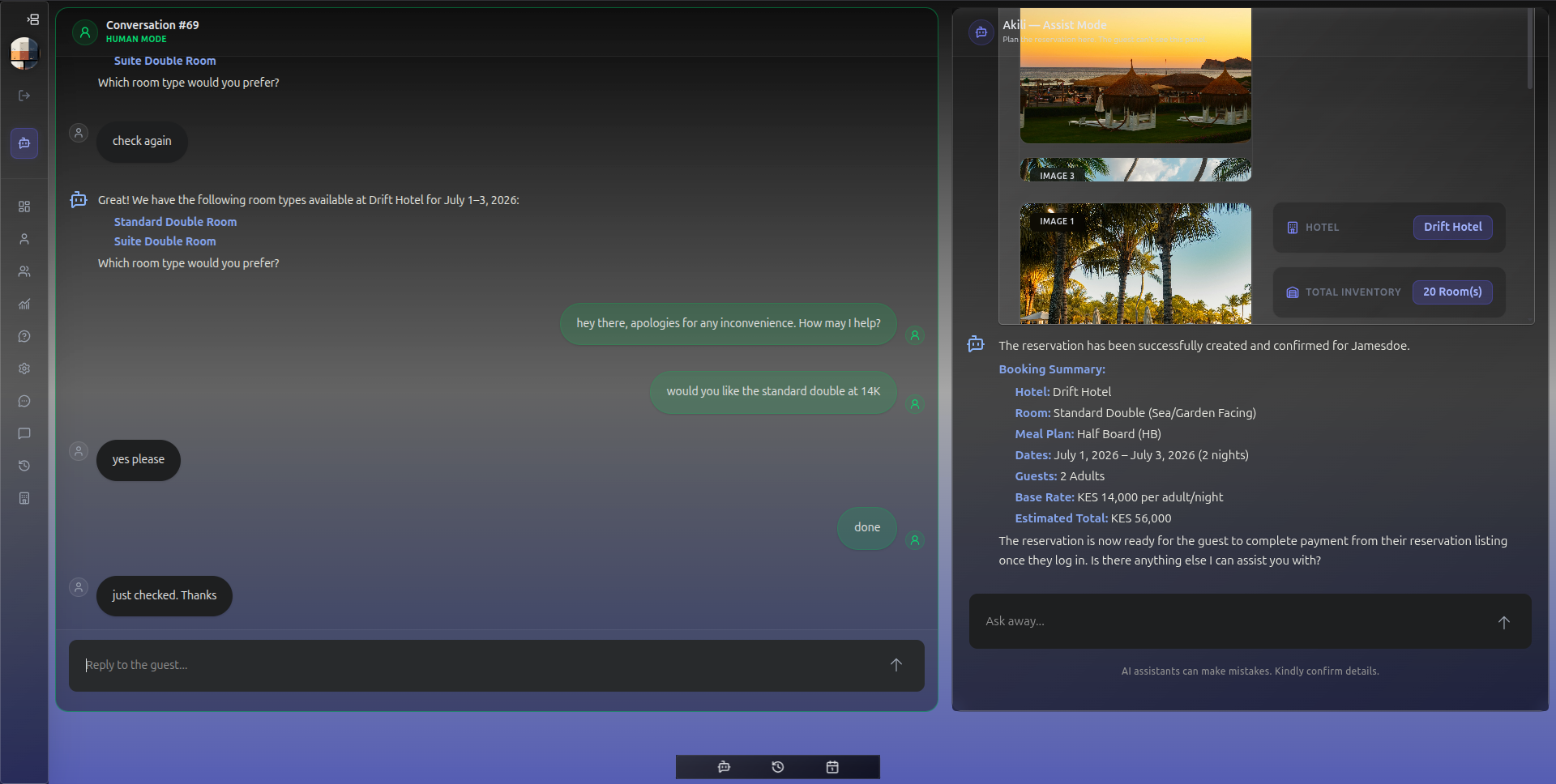The height and width of the screenshot is (784, 1556).
Task: Open the highlighted AI chatbot sidebar icon
Action: [24, 143]
